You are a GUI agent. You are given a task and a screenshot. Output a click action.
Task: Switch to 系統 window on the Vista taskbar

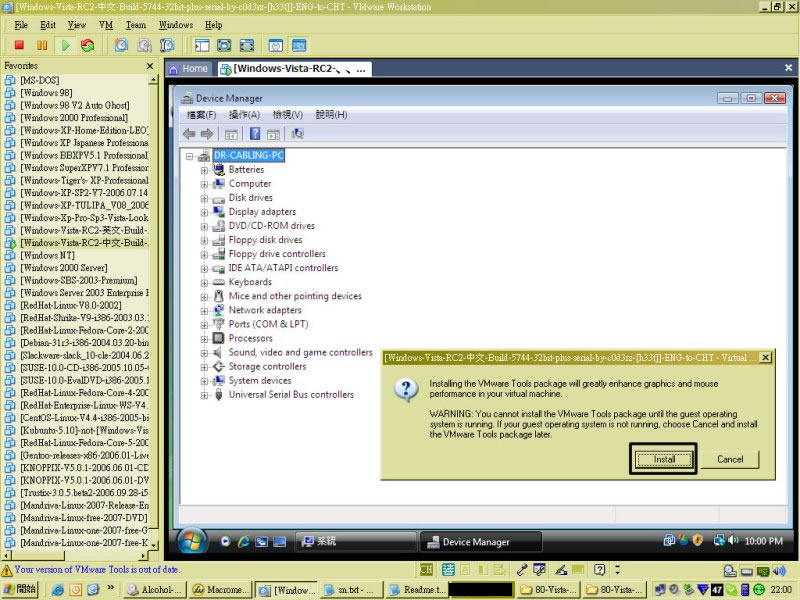click(x=356, y=541)
